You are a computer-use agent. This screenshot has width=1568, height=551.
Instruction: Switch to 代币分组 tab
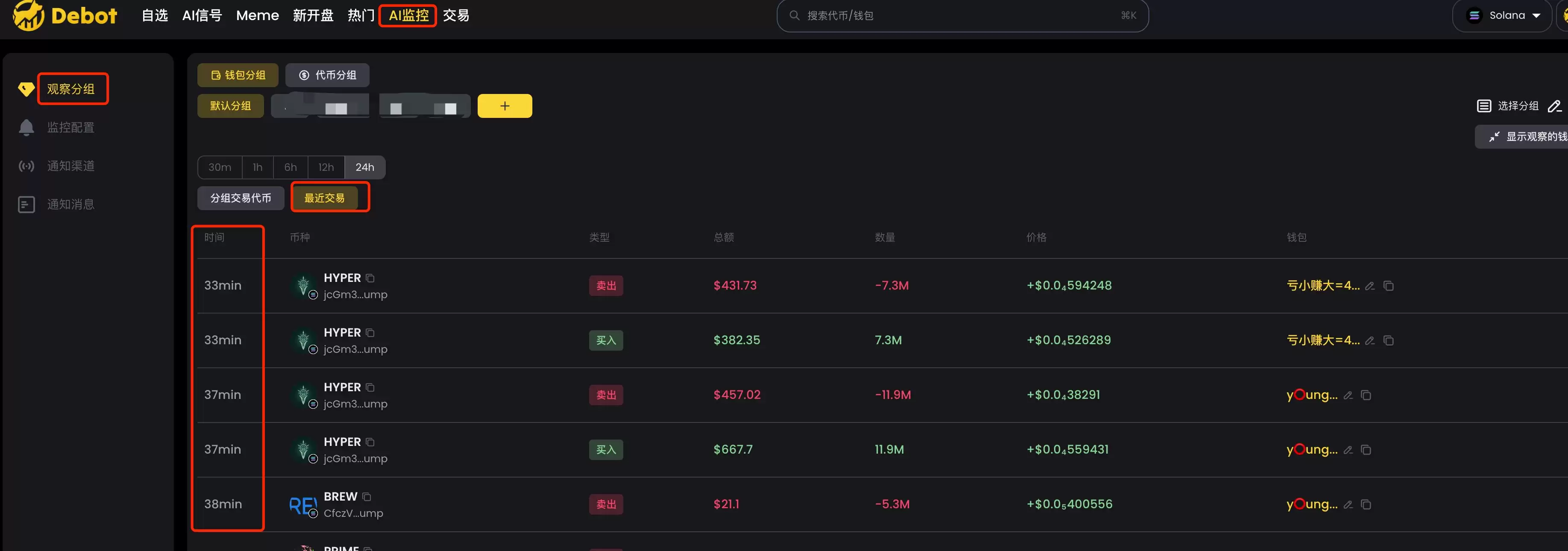click(327, 75)
